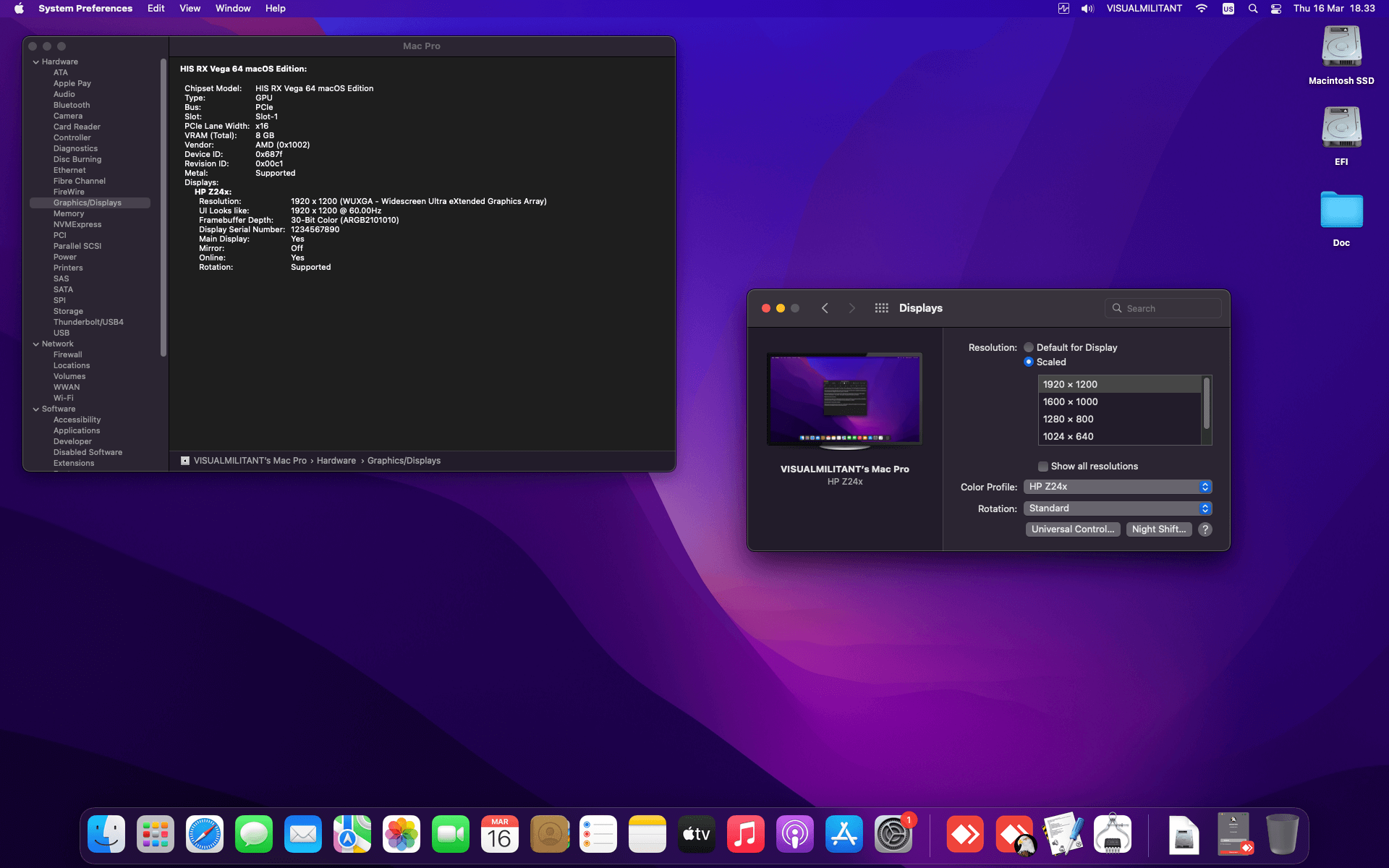Screen dimensions: 1389x868
Task: Open the Window menu in the menu bar
Action: 232,8
